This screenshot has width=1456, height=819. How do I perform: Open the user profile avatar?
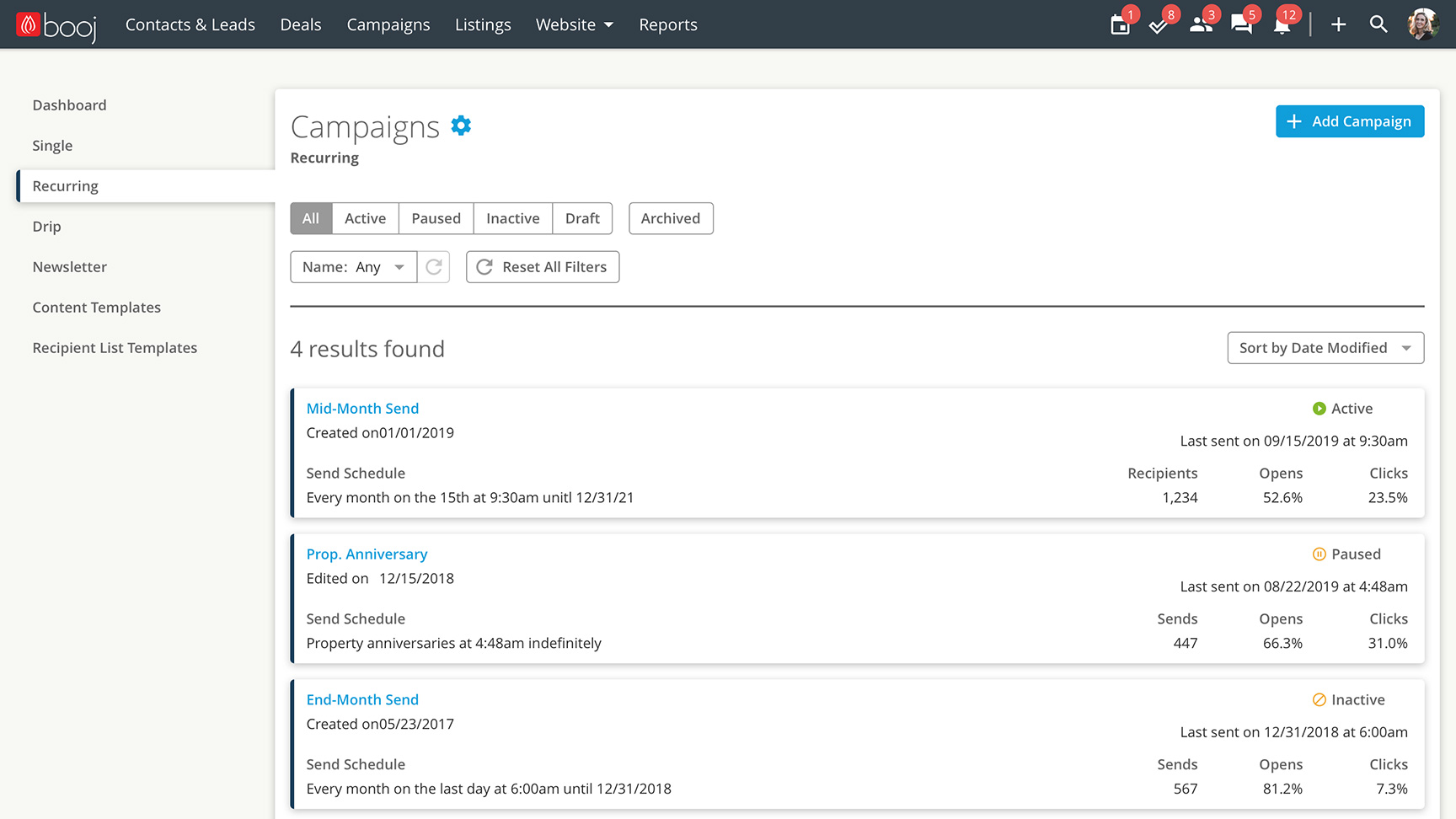click(1422, 24)
